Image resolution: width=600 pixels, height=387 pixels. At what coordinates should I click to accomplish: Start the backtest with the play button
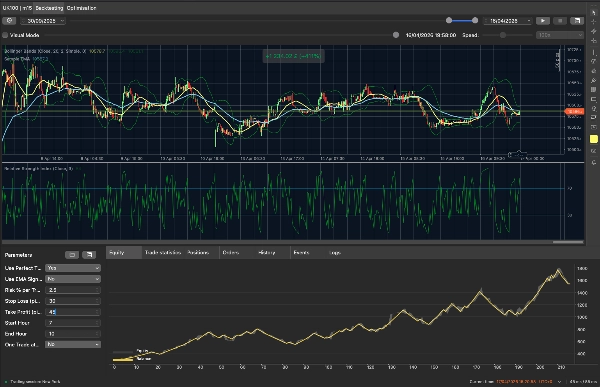(543, 21)
